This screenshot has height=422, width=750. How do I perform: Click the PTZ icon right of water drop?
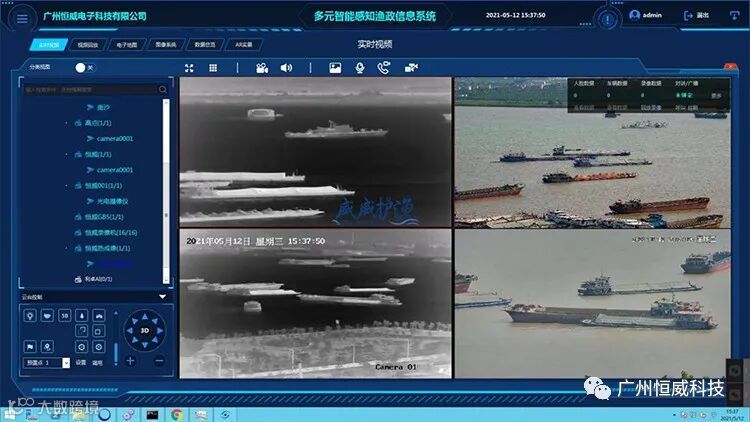[99, 316]
